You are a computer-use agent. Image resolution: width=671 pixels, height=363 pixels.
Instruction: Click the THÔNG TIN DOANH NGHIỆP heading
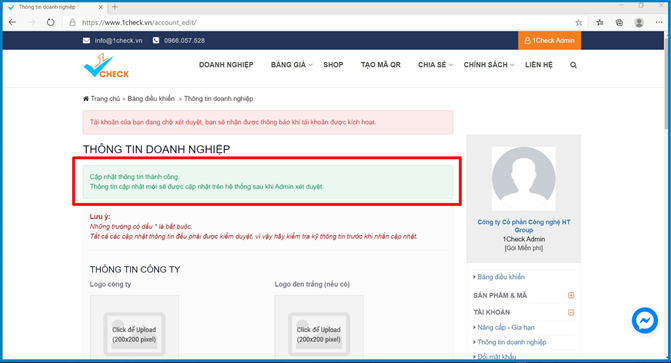coord(156,149)
